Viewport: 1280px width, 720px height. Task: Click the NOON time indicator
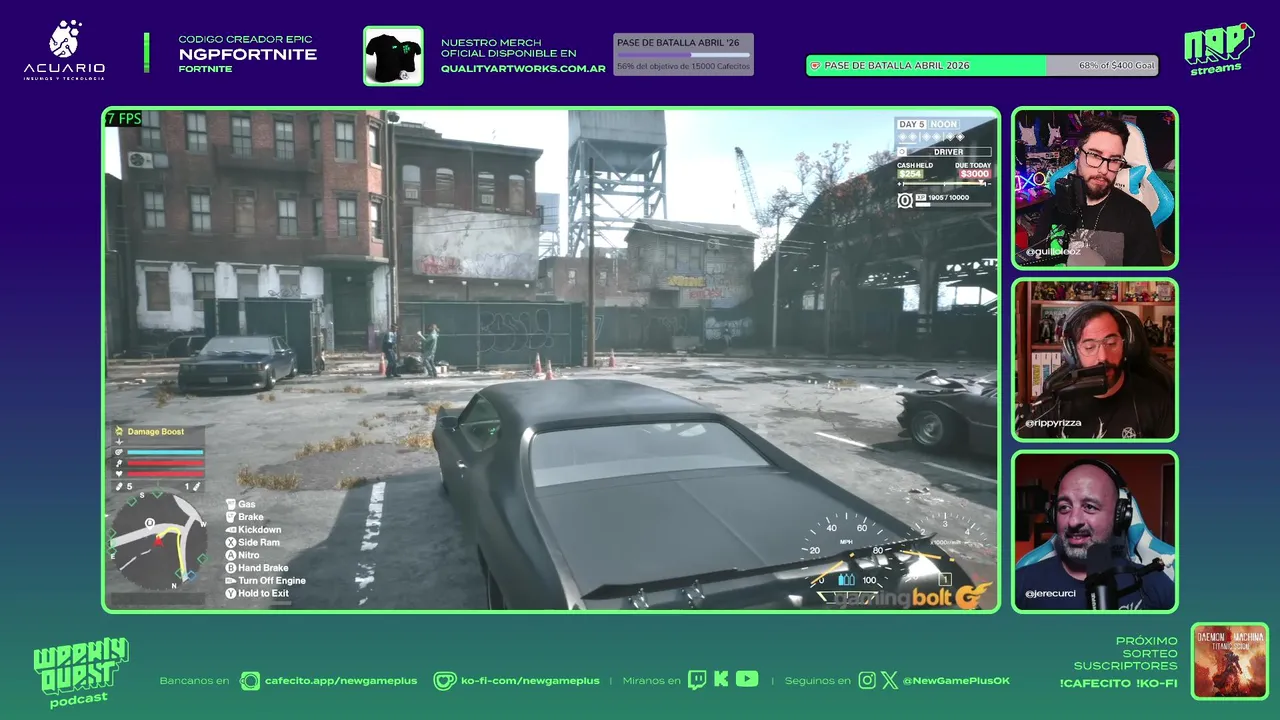coord(944,124)
